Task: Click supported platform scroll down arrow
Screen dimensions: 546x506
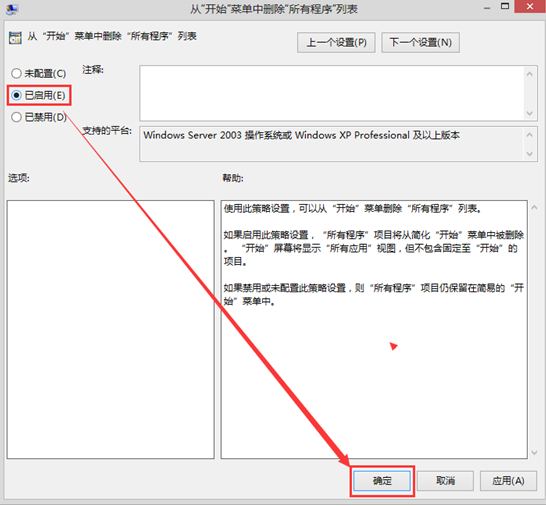Action: pos(530,154)
